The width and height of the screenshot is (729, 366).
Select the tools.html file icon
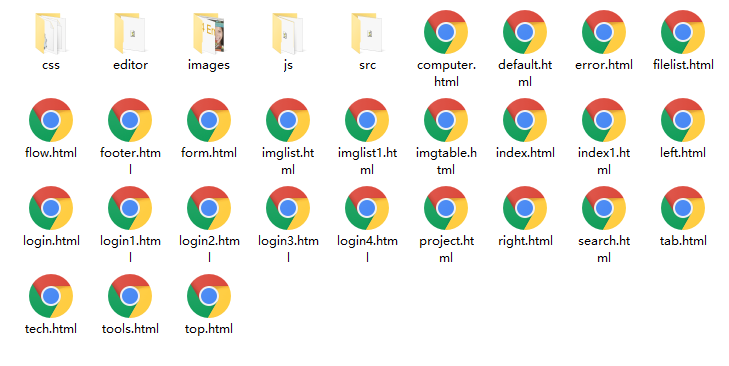click(x=130, y=296)
